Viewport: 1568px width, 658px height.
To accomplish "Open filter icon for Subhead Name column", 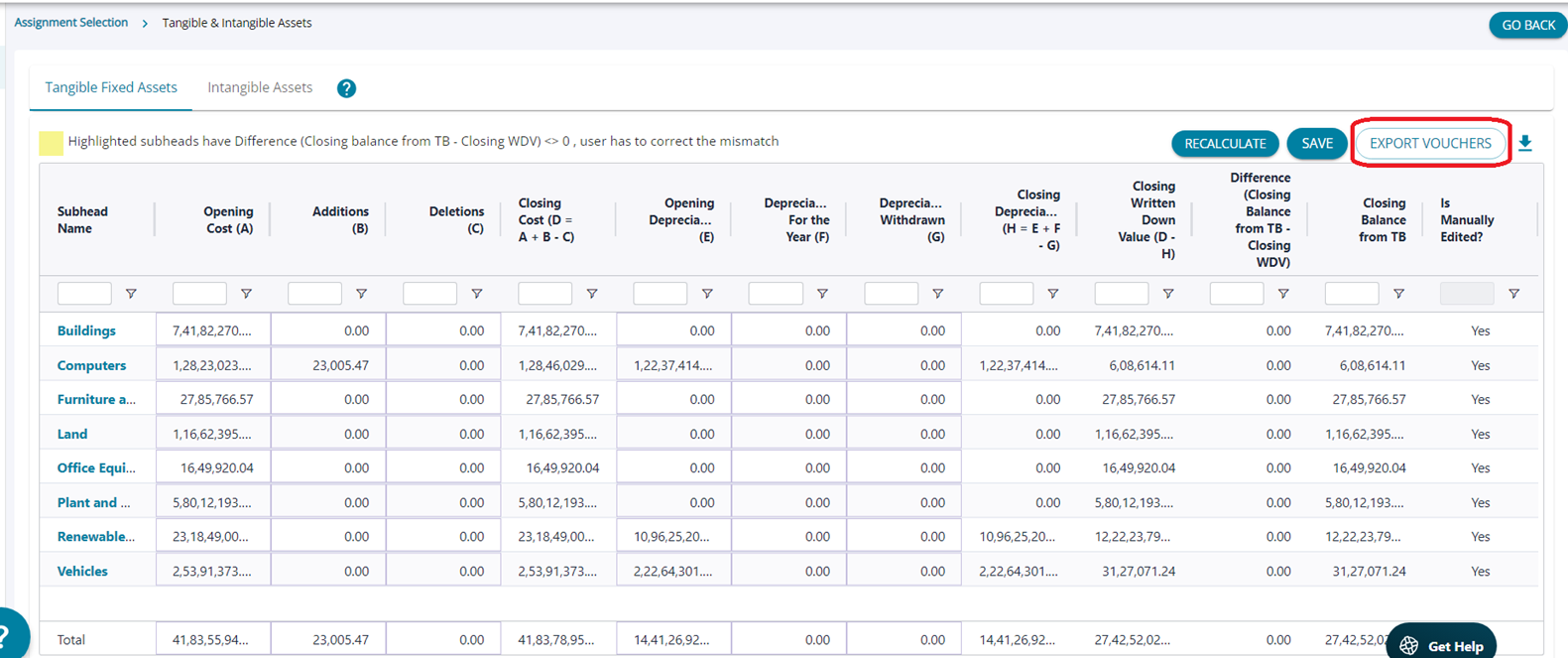I will click(131, 294).
